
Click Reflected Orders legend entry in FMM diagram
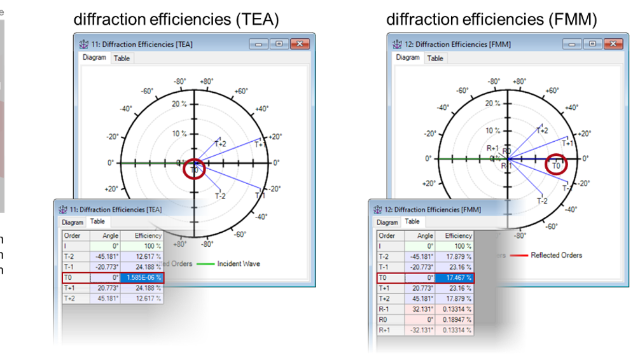tap(547, 256)
